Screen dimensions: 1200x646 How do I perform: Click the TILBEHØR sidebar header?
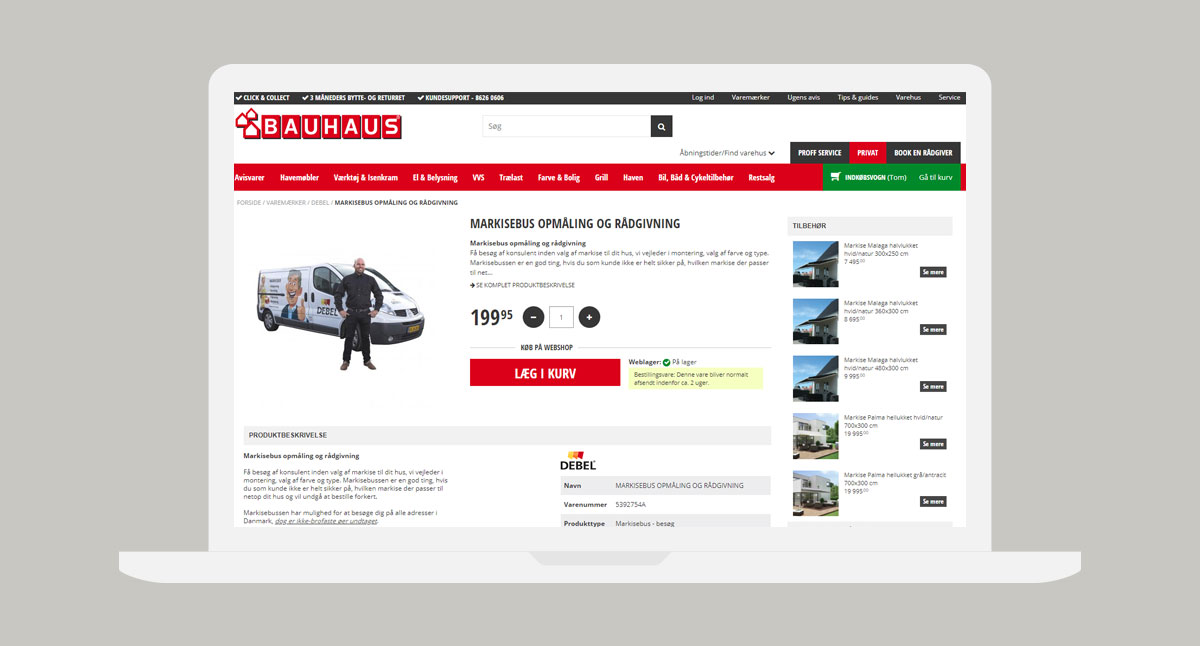870,226
